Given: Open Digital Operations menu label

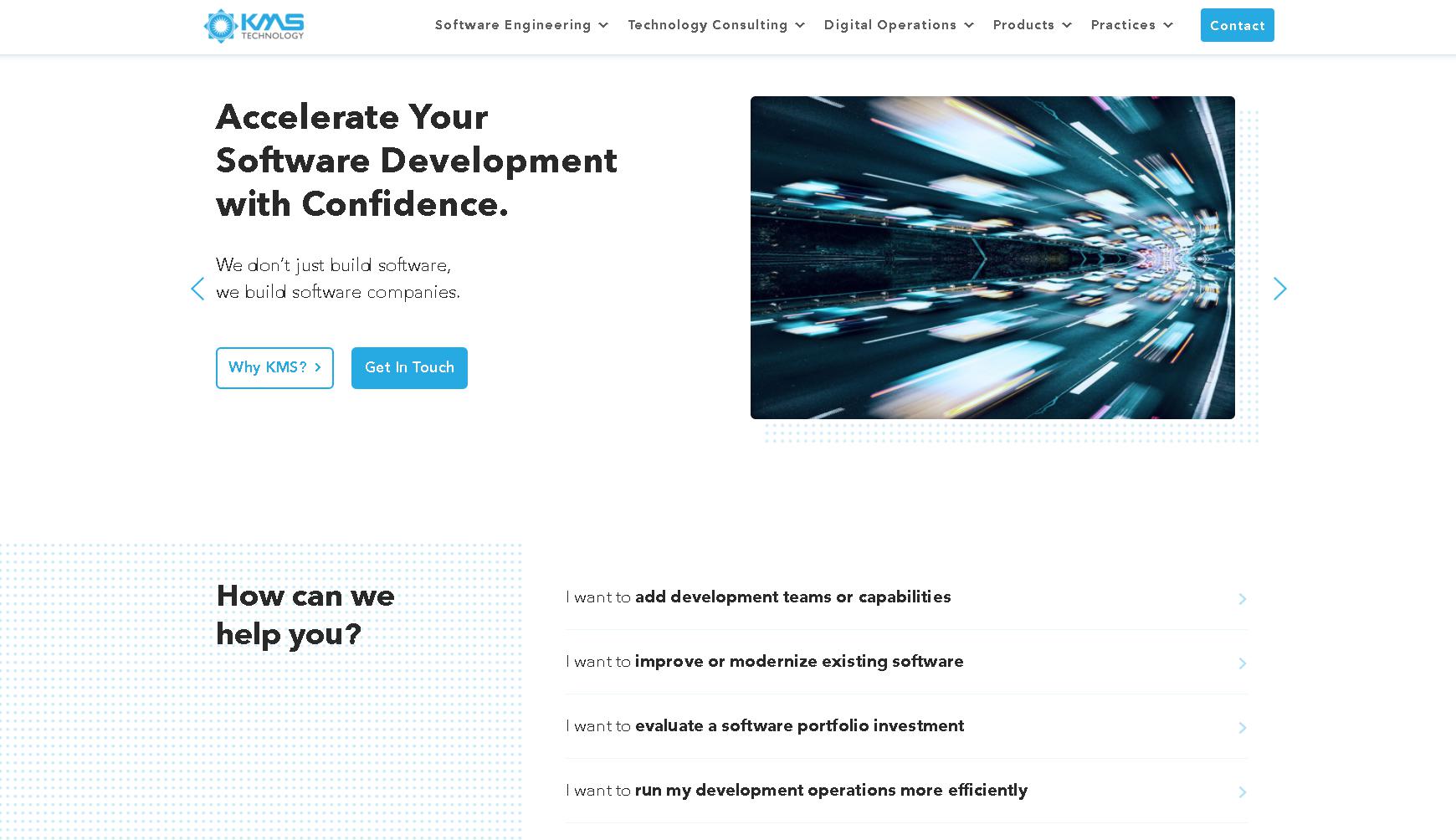Looking at the screenshot, I should [x=890, y=25].
